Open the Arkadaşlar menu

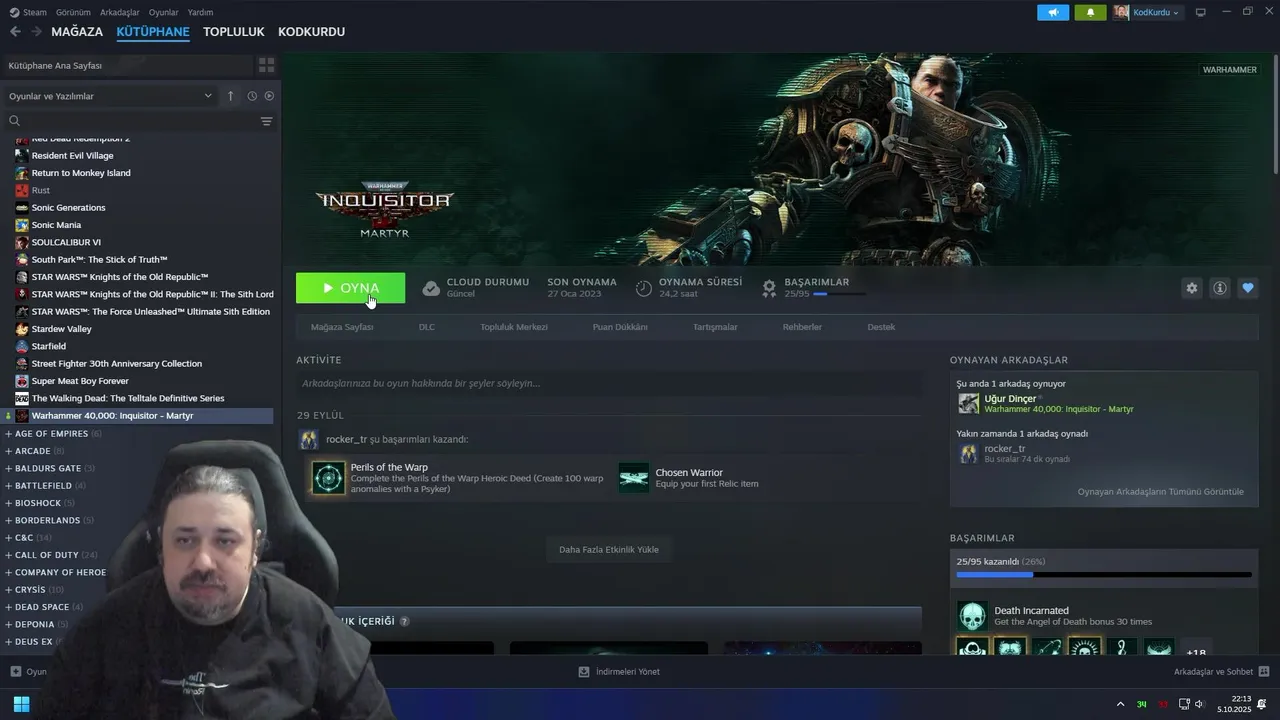(120, 12)
